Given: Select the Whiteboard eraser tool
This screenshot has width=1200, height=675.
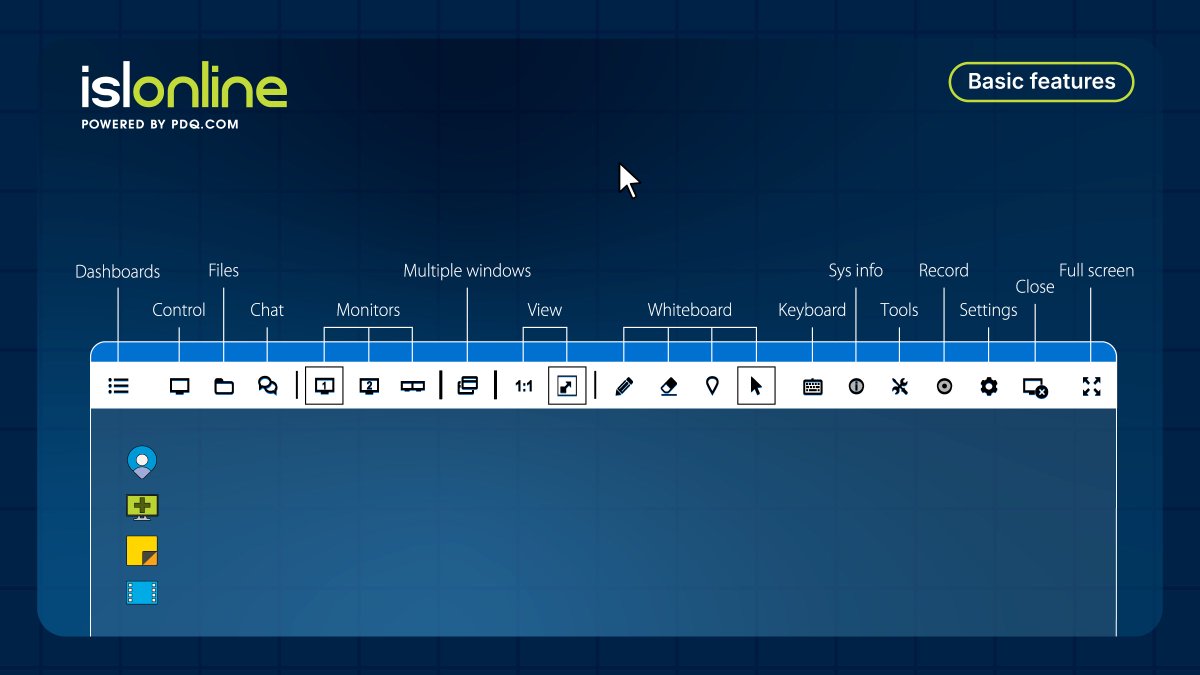Looking at the screenshot, I should click(668, 386).
